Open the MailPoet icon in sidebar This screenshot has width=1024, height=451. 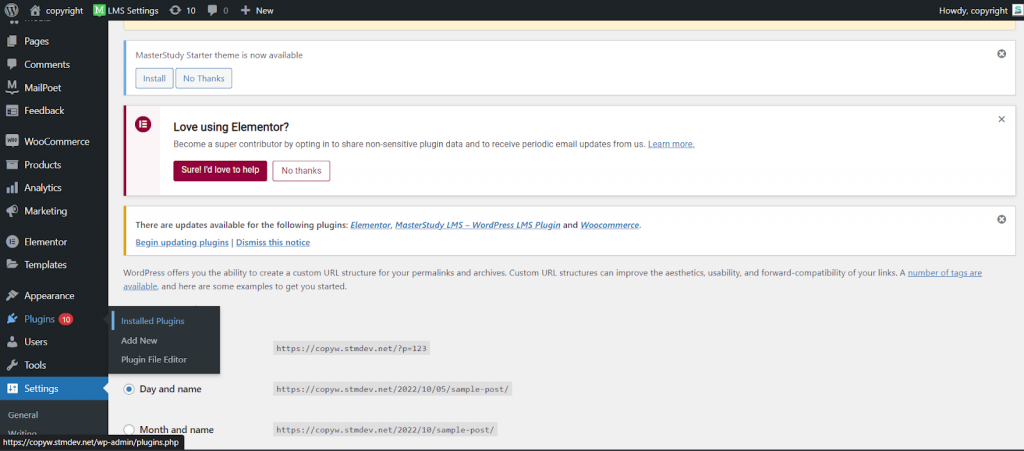coord(12,88)
